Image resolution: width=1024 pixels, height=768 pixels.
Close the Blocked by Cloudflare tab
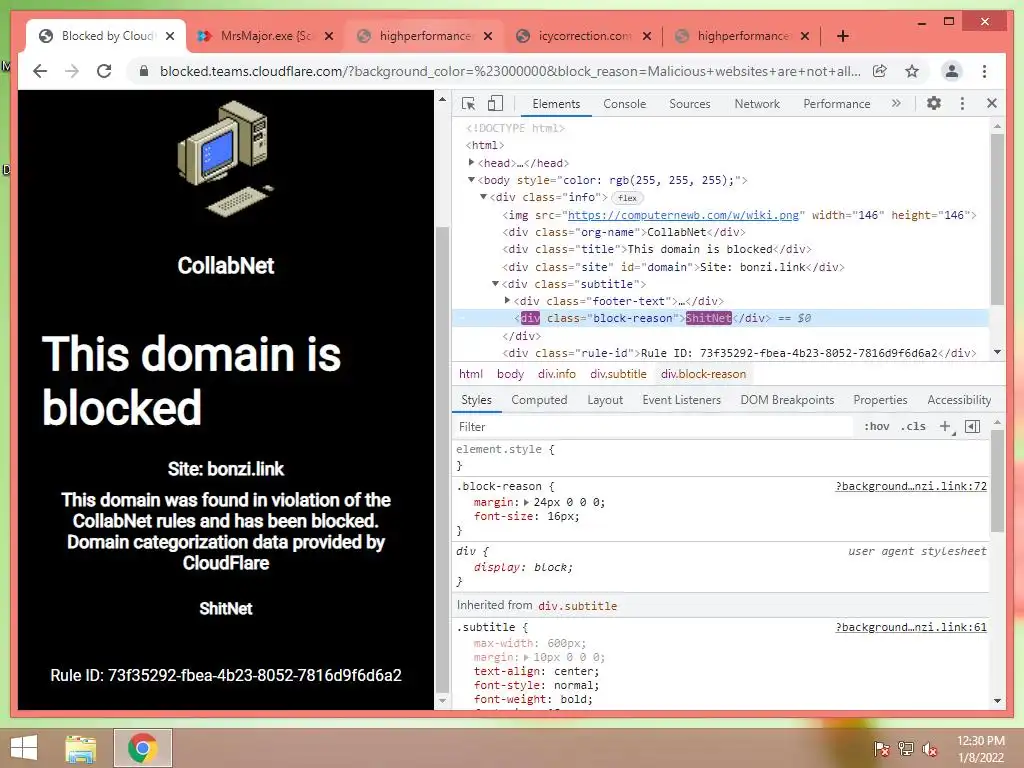(x=170, y=36)
